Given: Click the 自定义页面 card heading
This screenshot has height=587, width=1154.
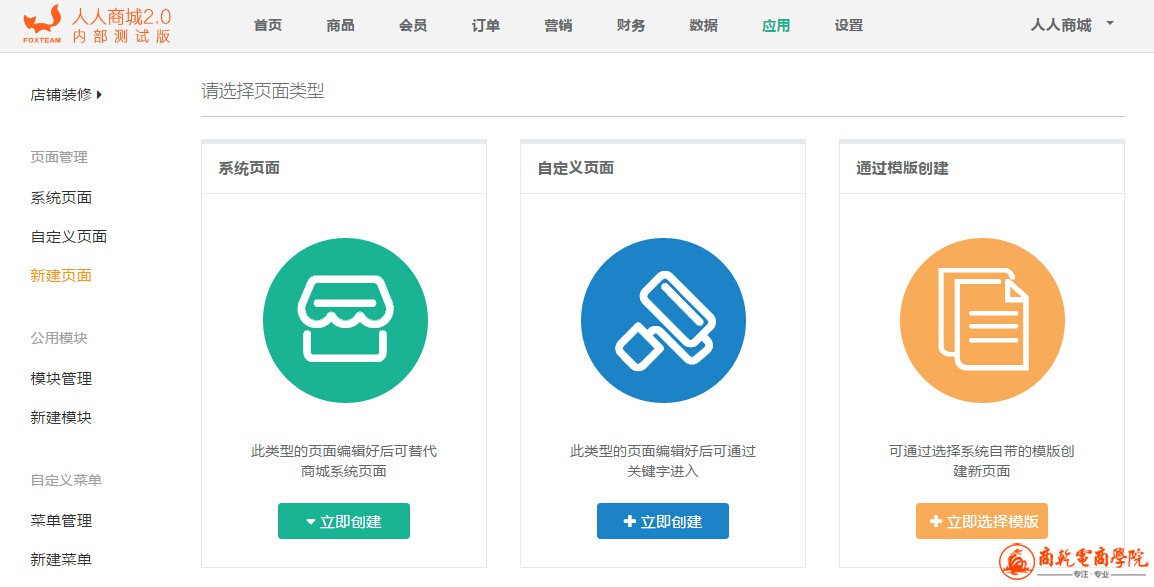Looking at the screenshot, I should pyautogui.click(x=576, y=168).
